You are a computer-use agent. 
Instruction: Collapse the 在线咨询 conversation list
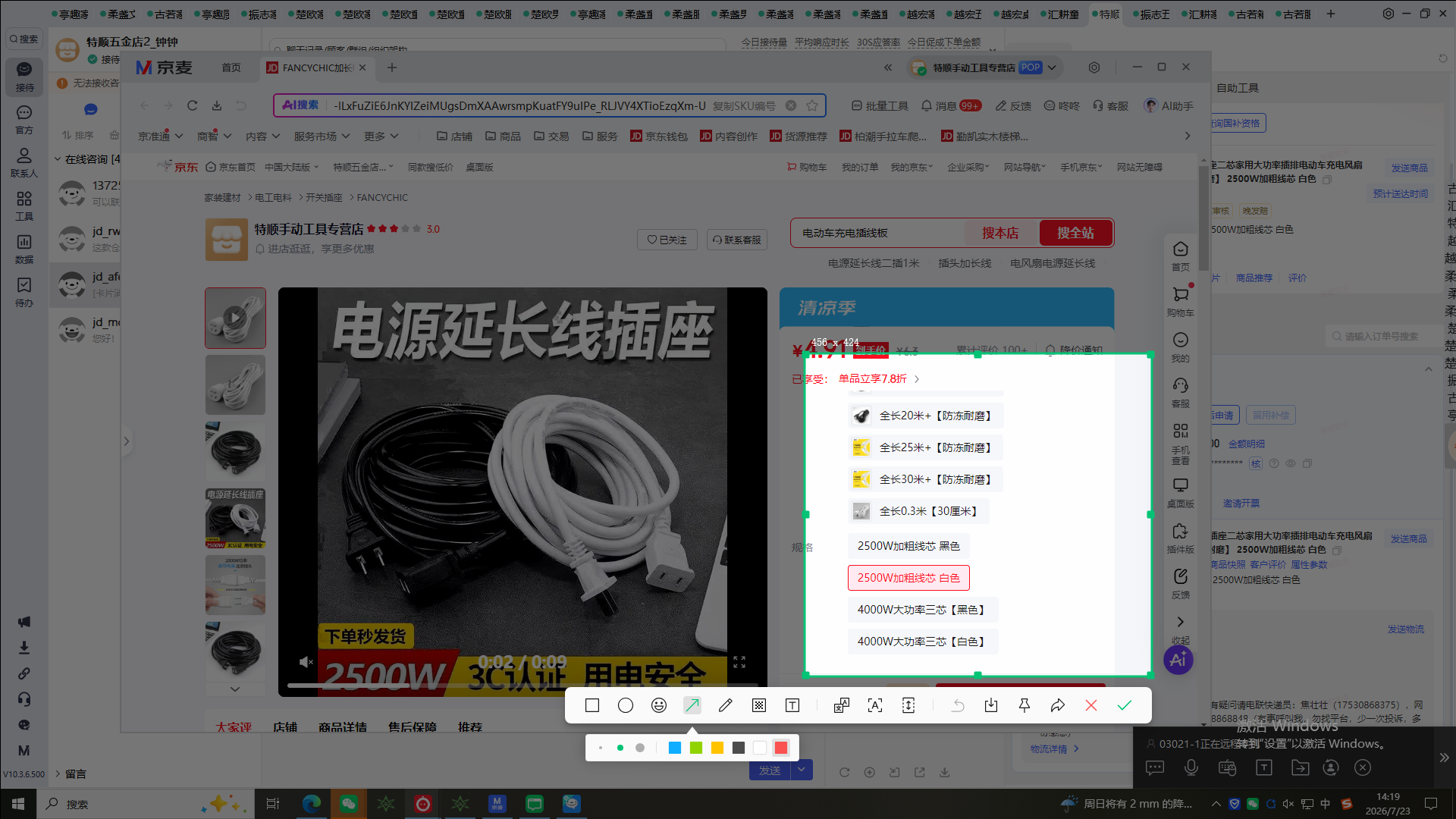(58, 159)
